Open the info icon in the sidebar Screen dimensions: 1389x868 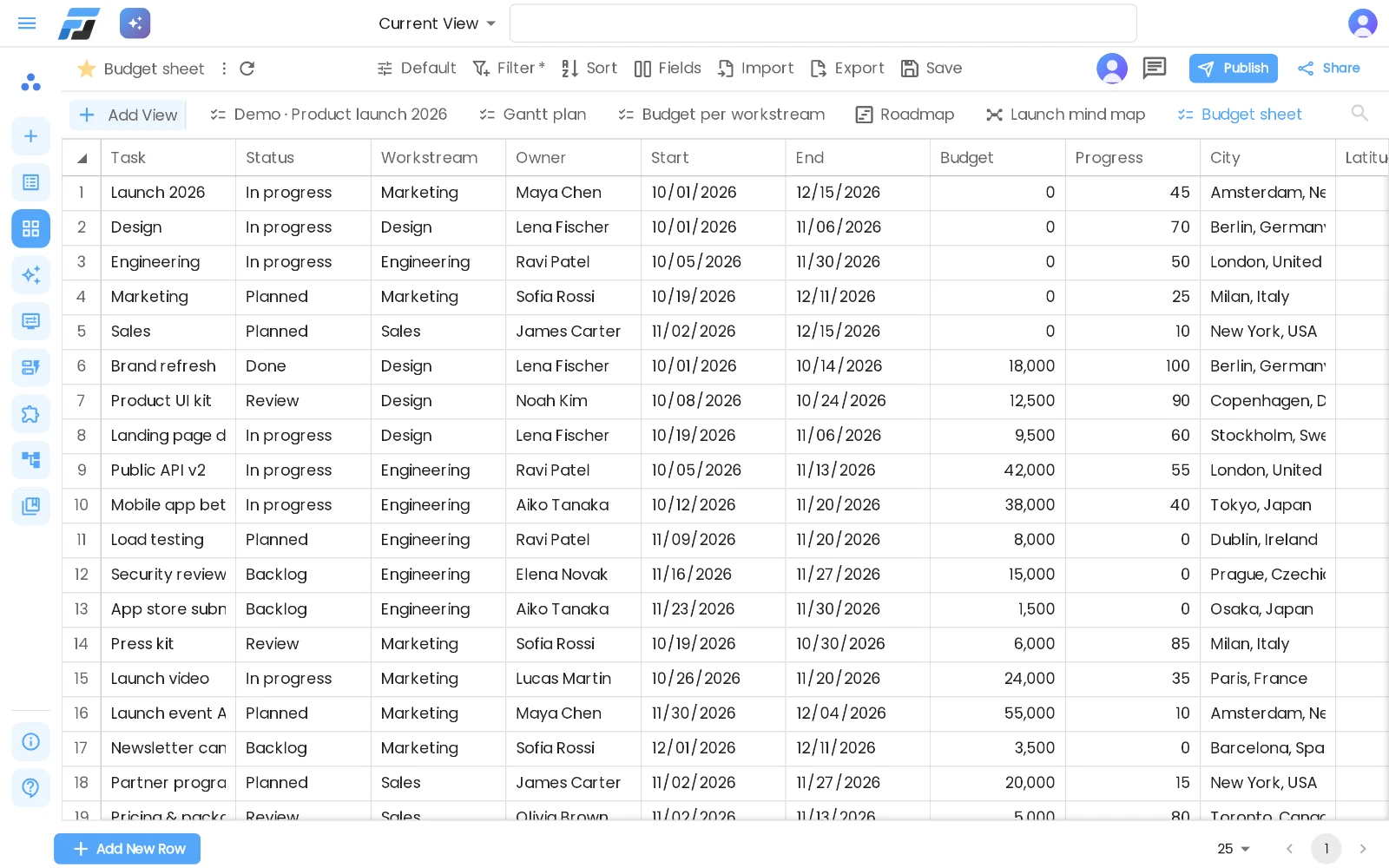click(x=30, y=741)
